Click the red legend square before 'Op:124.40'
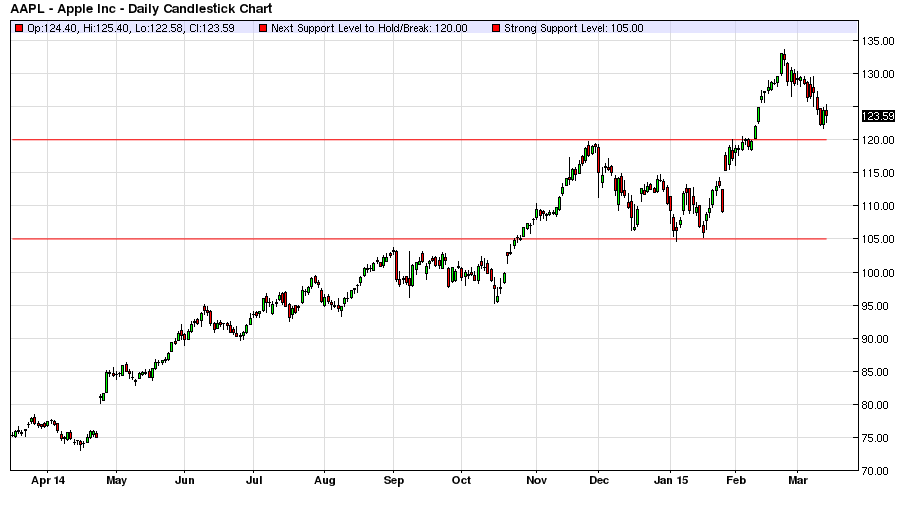 coord(20,28)
